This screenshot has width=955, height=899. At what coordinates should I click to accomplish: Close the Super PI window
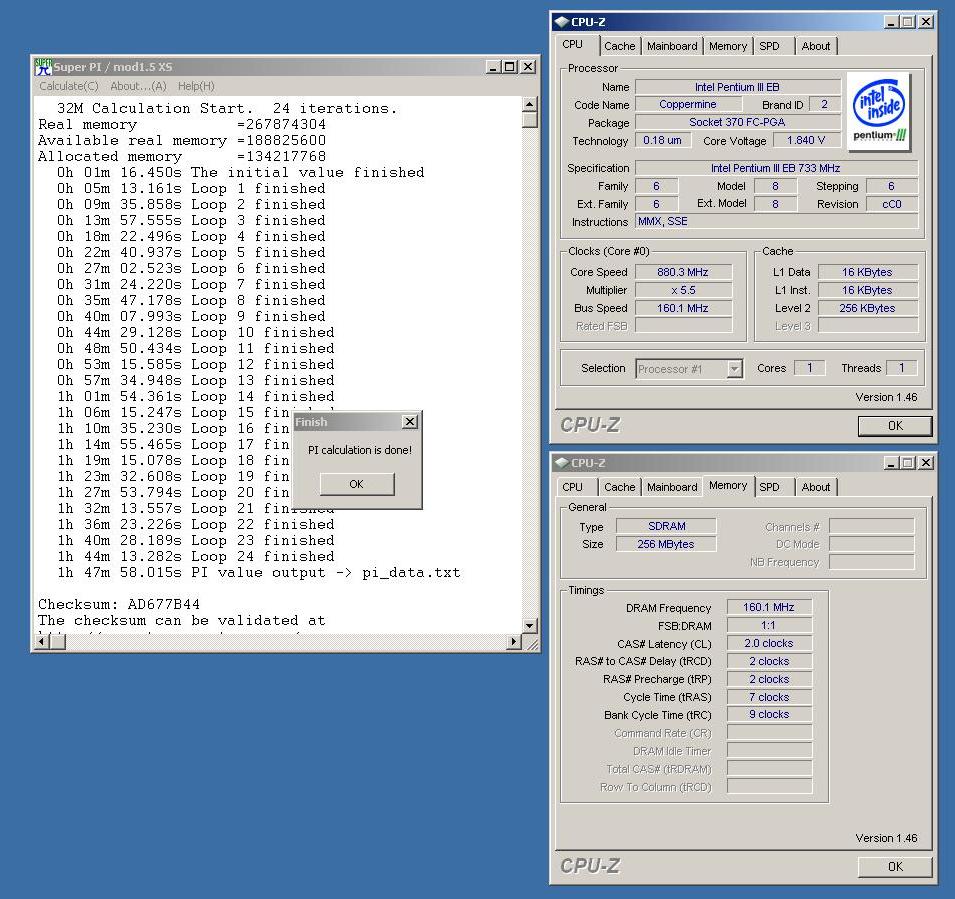tap(528, 67)
